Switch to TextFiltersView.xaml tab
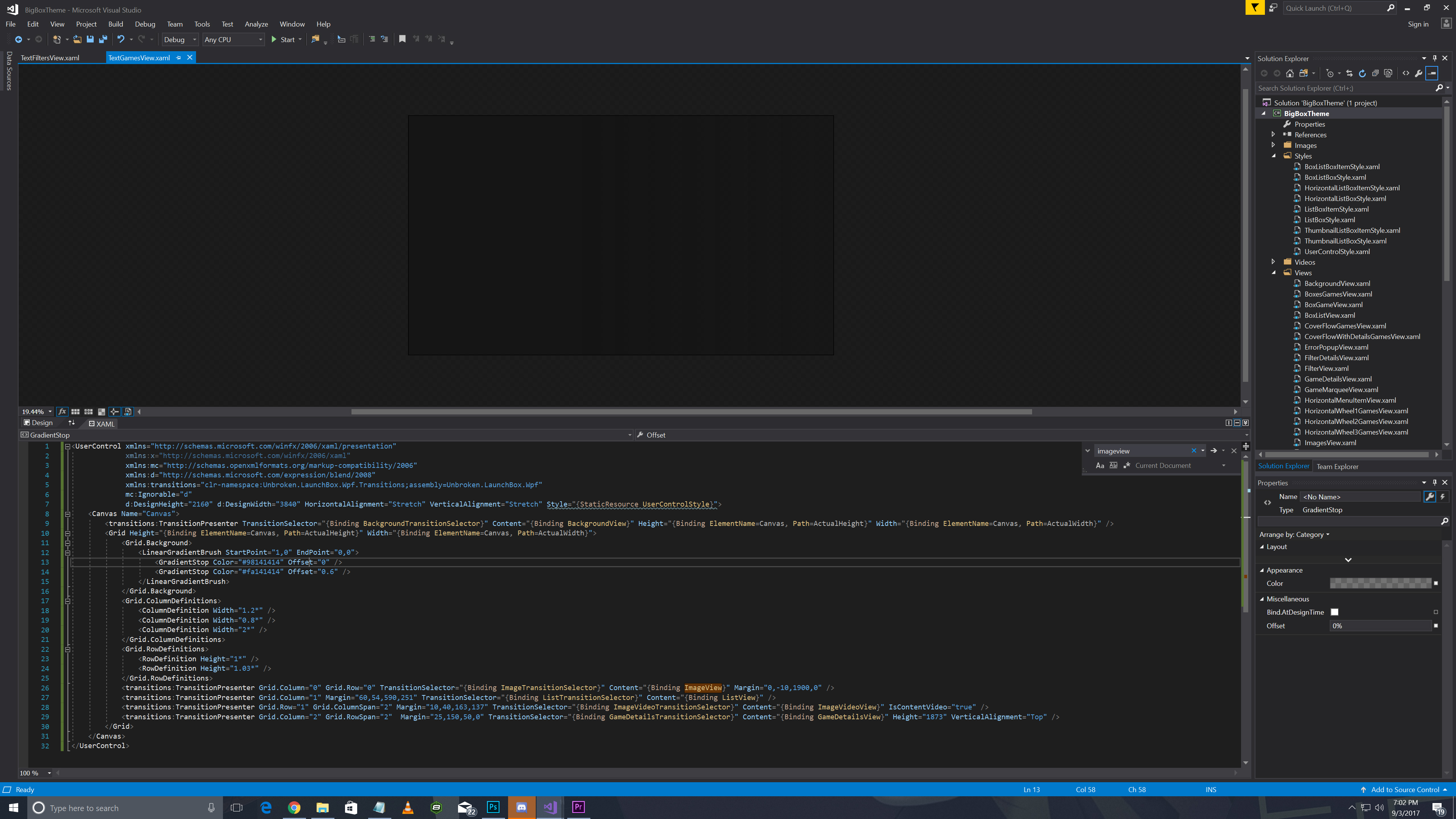1456x819 pixels. click(50, 58)
